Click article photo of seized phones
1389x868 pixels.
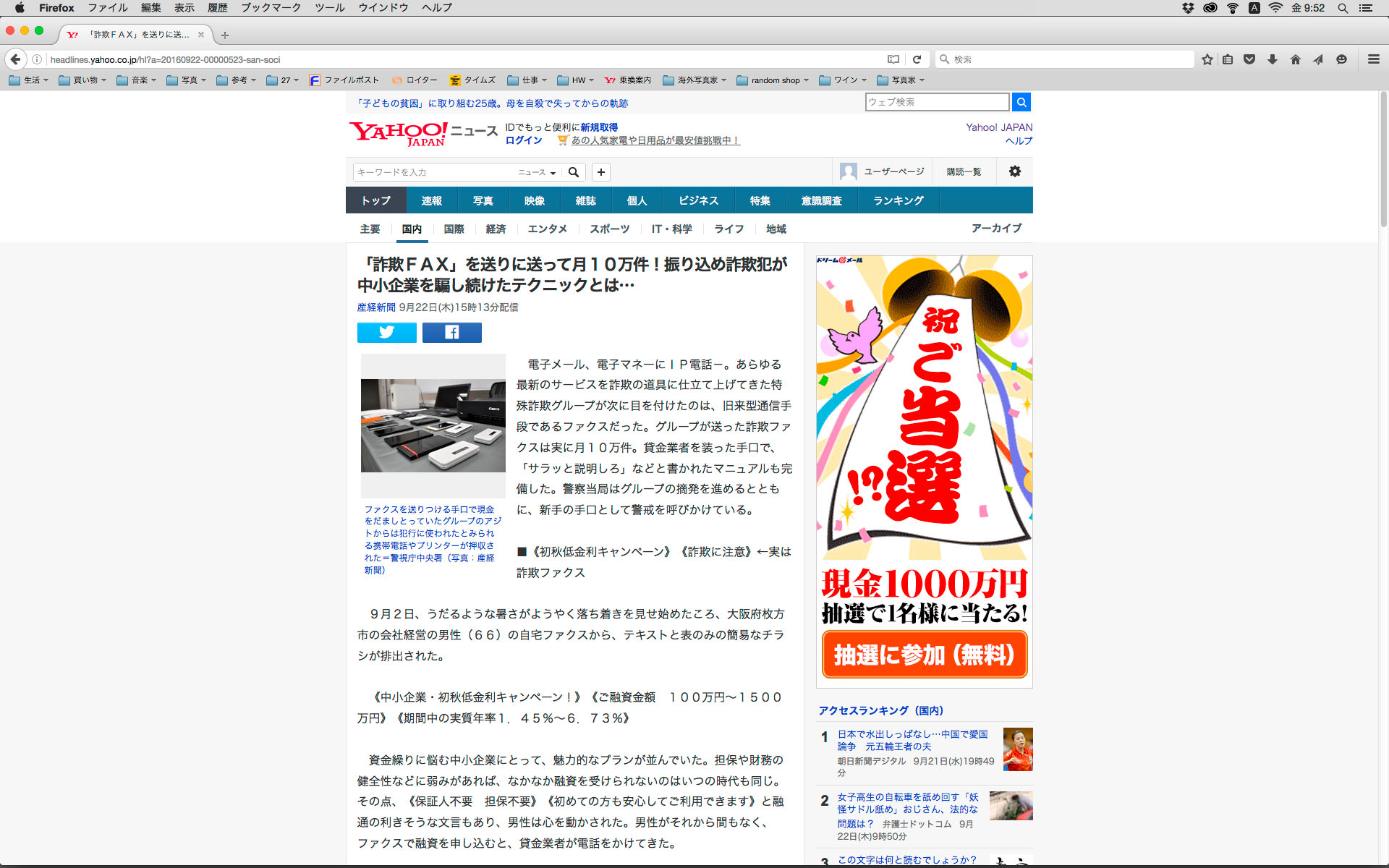(x=433, y=425)
